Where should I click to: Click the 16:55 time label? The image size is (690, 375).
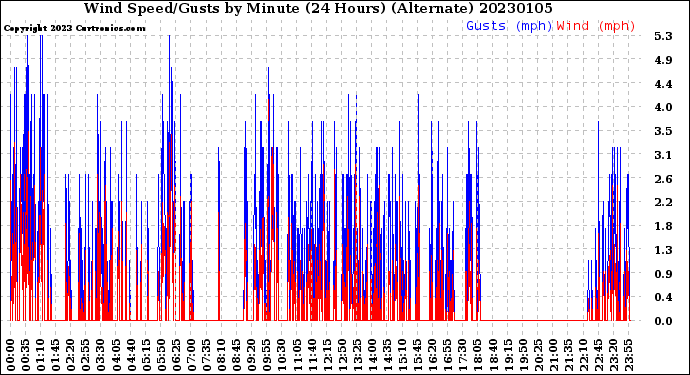447,355
